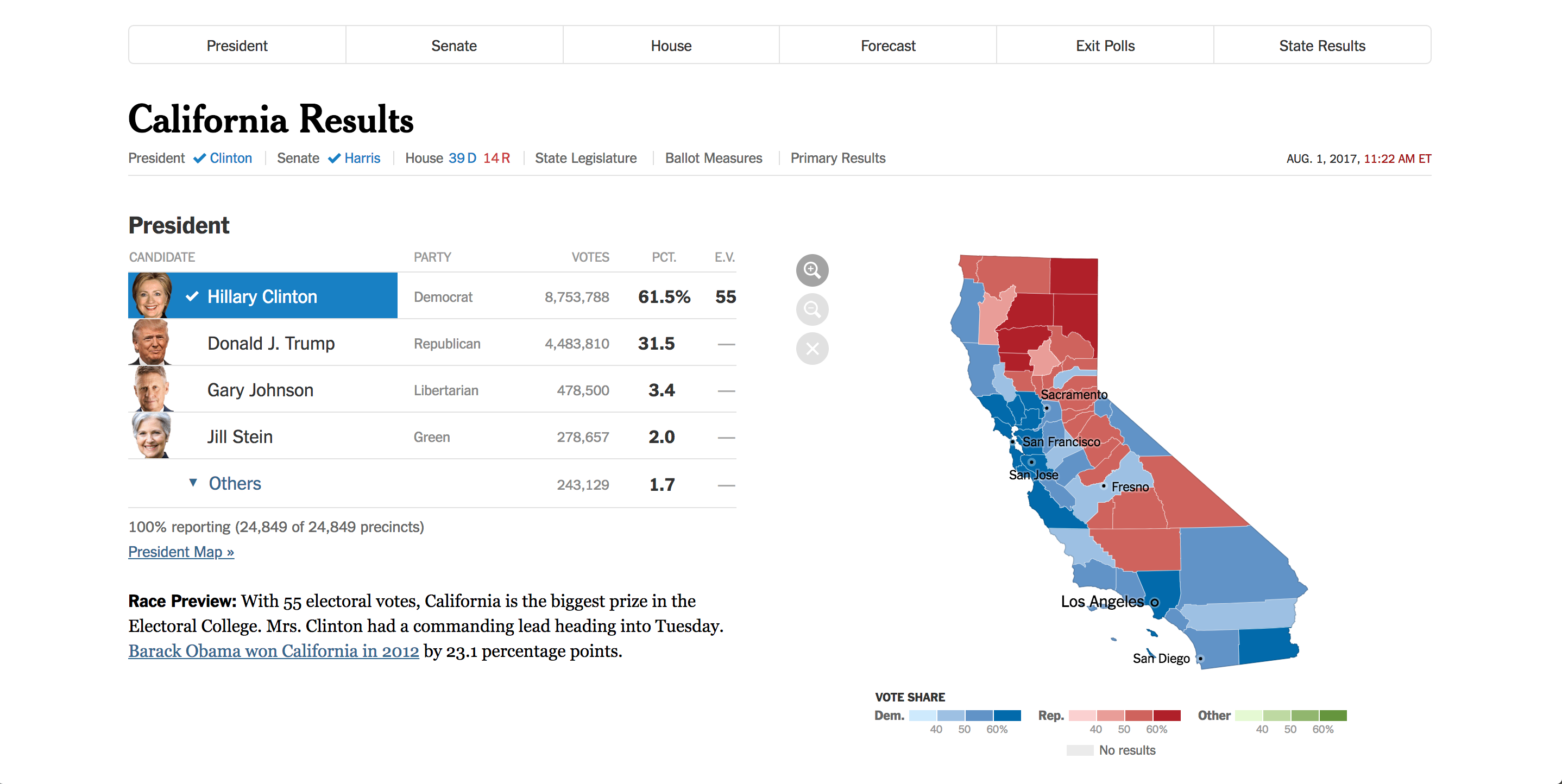The height and width of the screenshot is (784, 1562).
Task: Open the Exit Polls tab
Action: 1105,45
